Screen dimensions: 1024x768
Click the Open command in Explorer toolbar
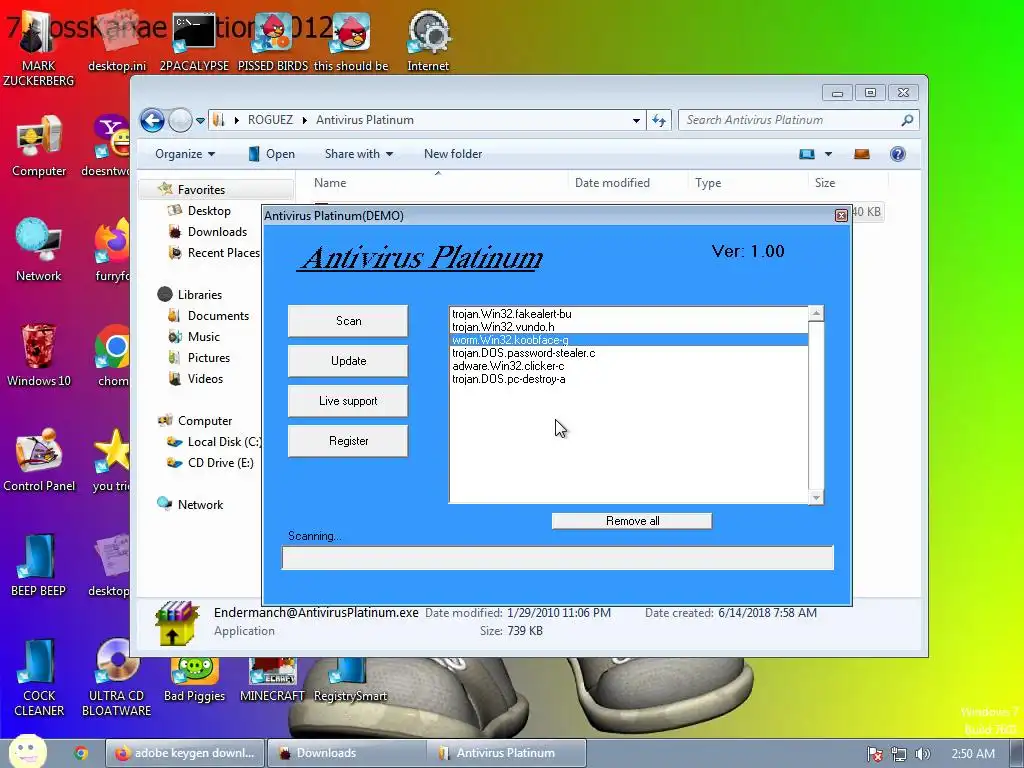point(272,154)
